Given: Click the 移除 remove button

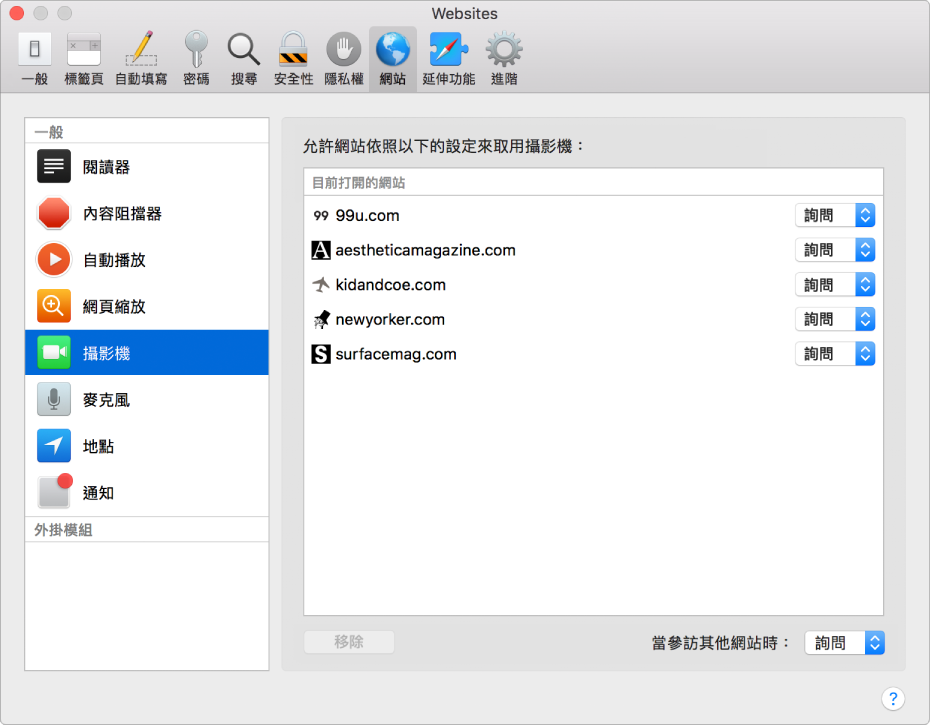Looking at the screenshot, I should [x=349, y=642].
